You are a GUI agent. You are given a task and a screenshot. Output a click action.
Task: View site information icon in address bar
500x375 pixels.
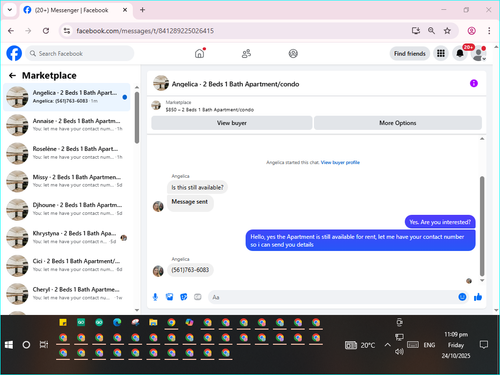click(67, 31)
